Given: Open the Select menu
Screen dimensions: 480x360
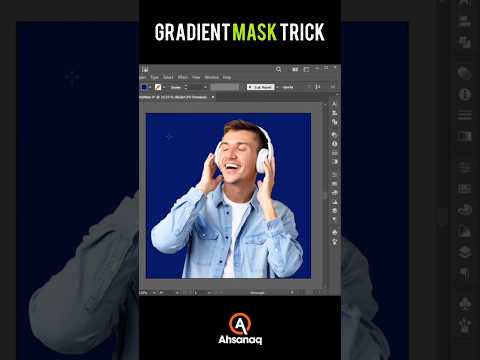Looking at the screenshot, I should click(x=168, y=77).
